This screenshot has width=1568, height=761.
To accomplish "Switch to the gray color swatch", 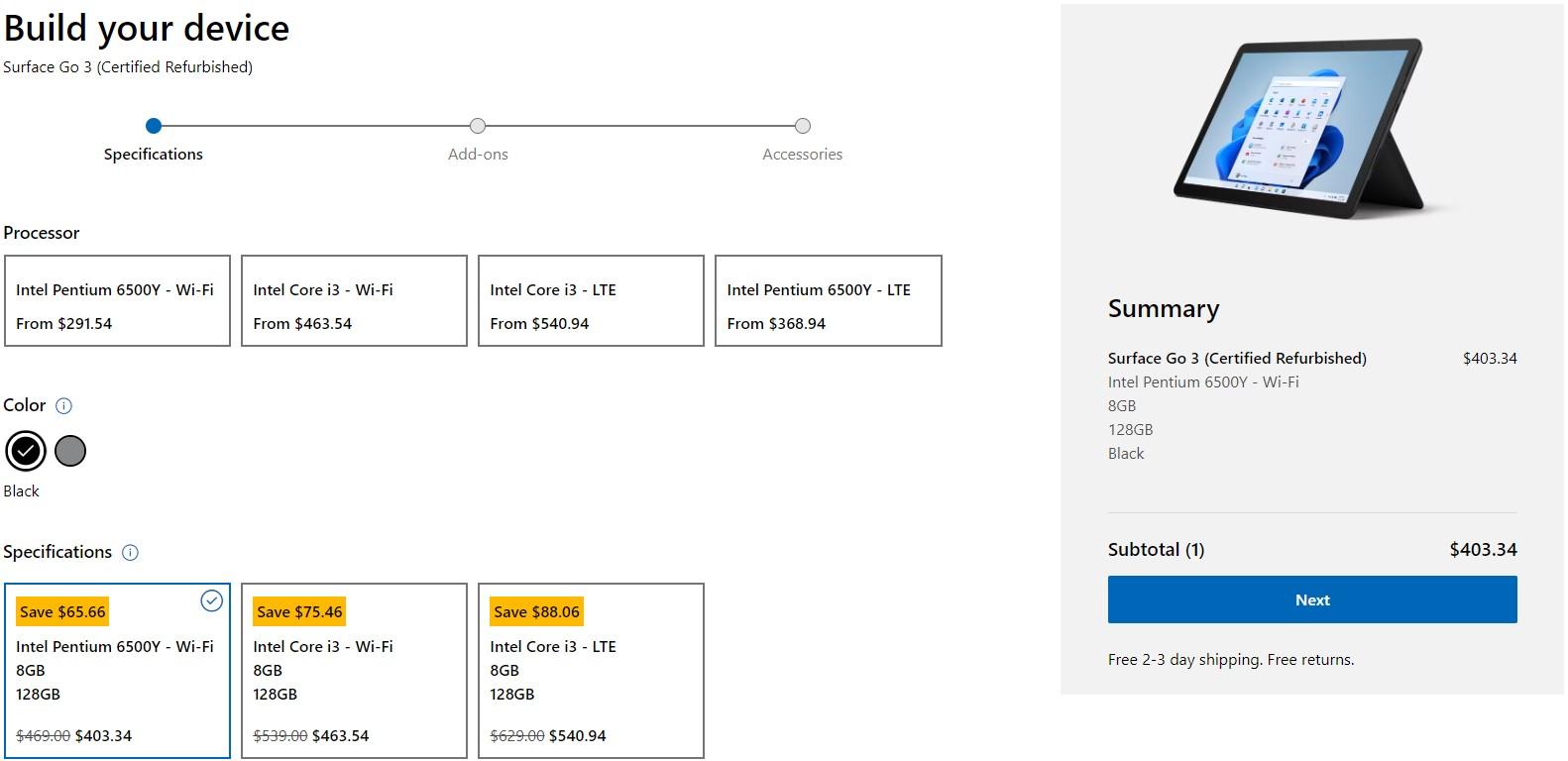I will [x=70, y=451].
